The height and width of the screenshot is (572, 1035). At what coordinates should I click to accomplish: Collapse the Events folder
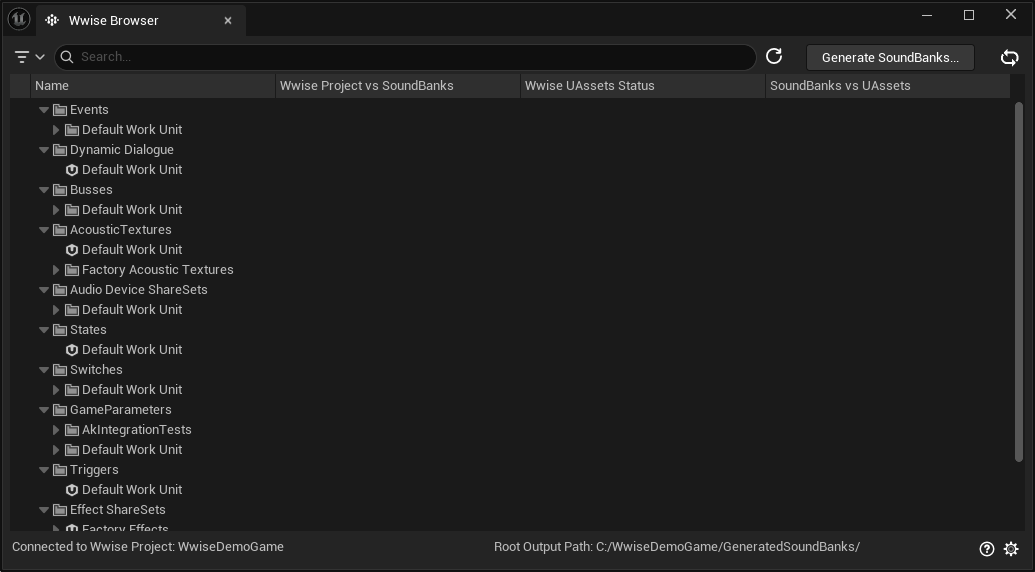[44, 110]
